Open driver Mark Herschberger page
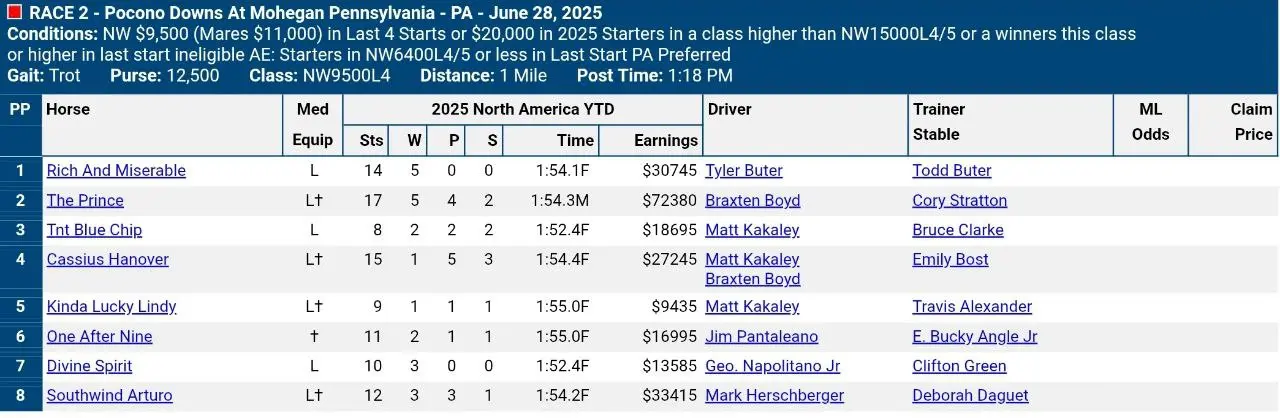Image resolution: width=1280 pixels, height=418 pixels. 775,396
